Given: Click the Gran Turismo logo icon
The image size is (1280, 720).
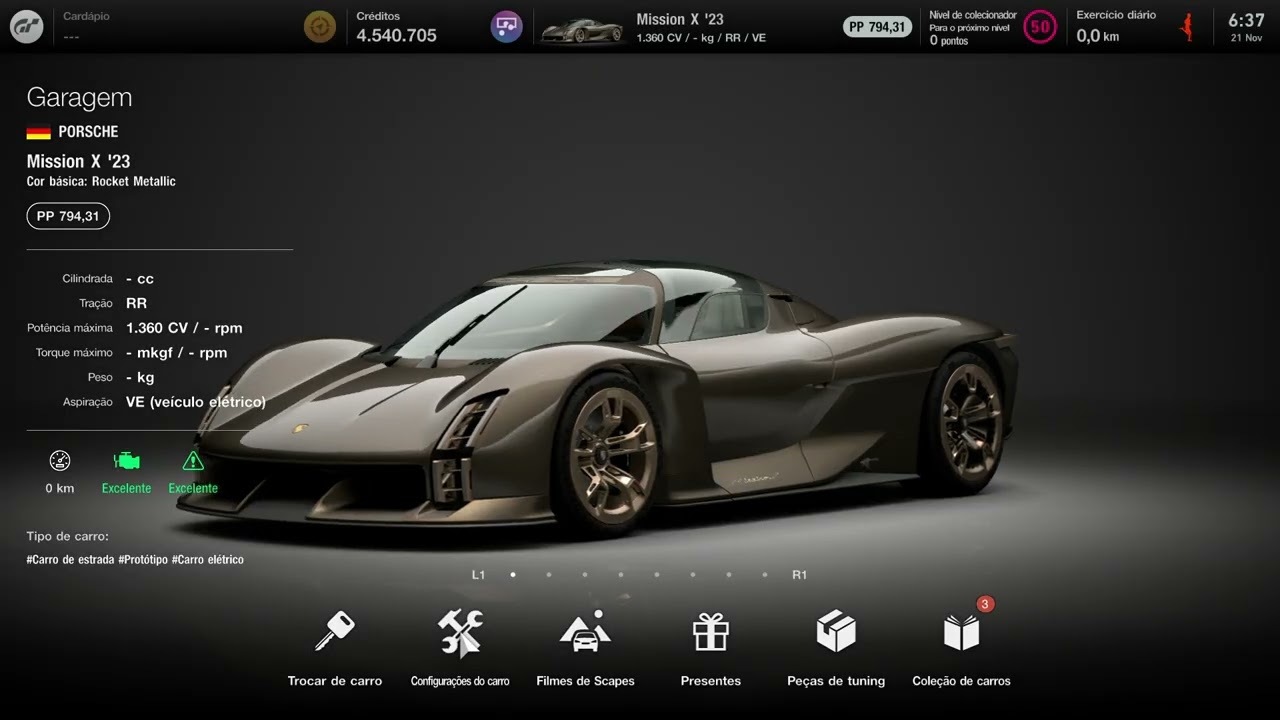Looking at the screenshot, I should [27, 27].
